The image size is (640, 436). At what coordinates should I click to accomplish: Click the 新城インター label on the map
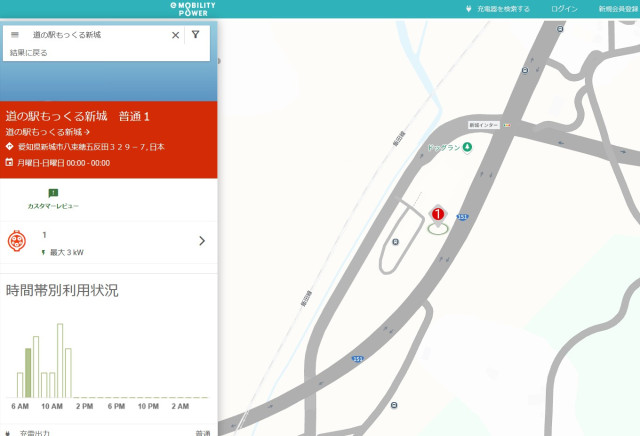tap(484, 125)
